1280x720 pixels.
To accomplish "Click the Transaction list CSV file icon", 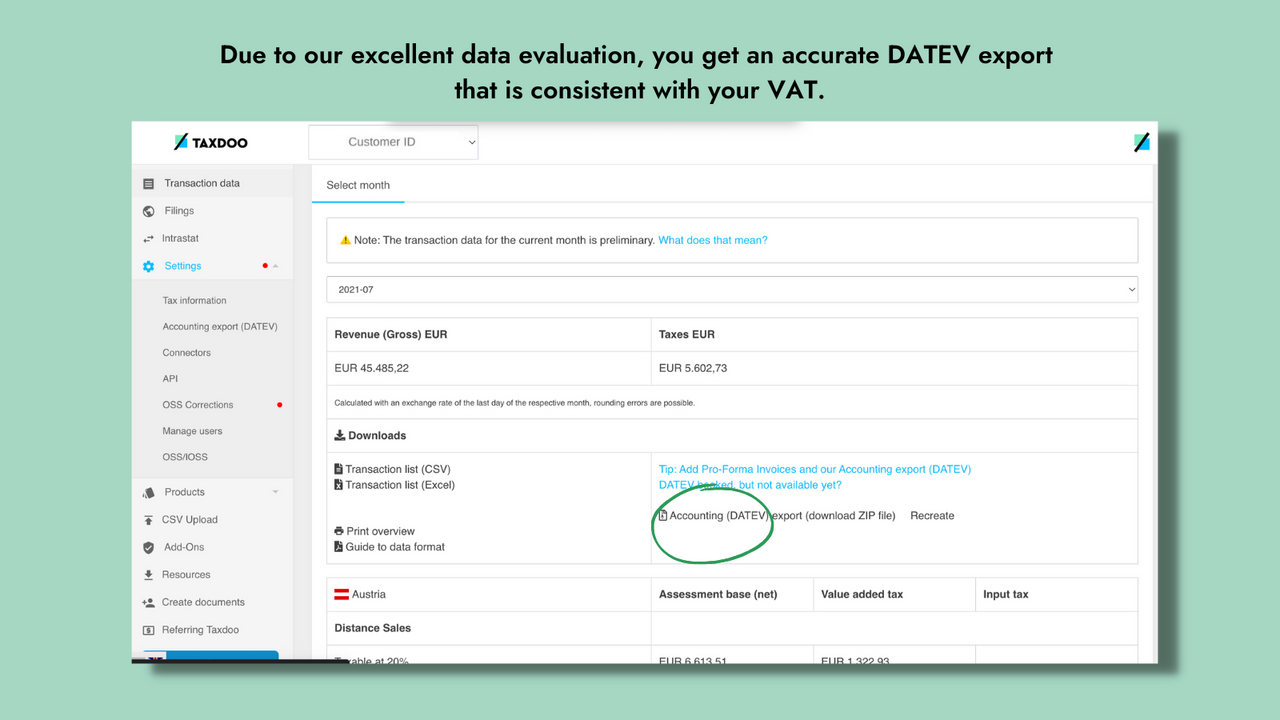I will (338, 469).
